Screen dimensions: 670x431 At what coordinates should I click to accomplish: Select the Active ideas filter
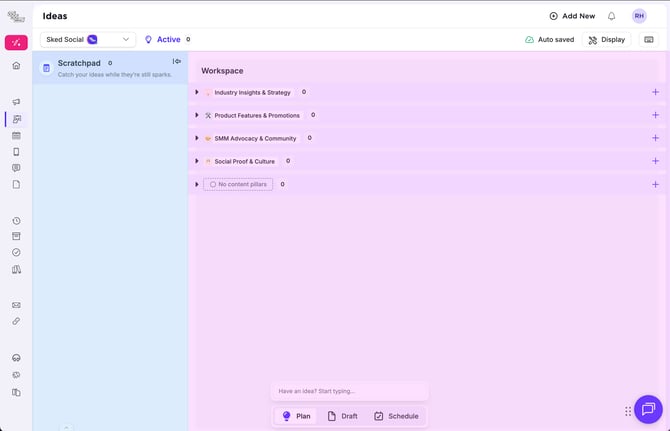click(168, 40)
